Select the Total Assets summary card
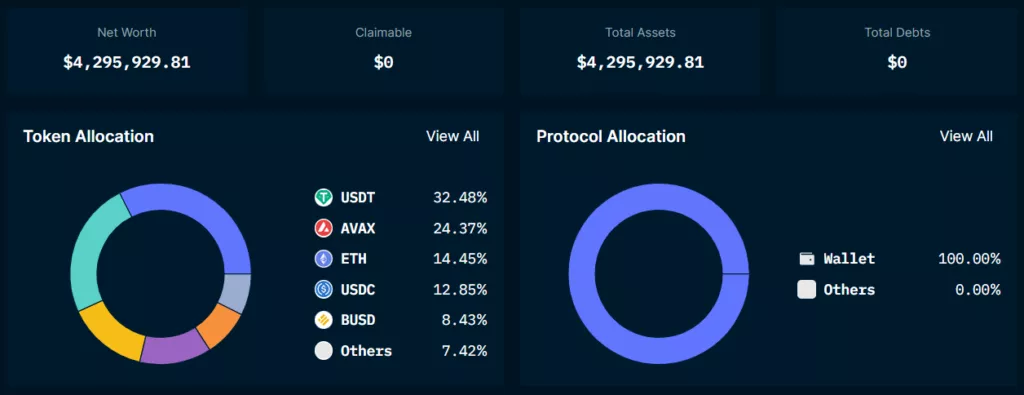 pyautogui.click(x=640, y=52)
